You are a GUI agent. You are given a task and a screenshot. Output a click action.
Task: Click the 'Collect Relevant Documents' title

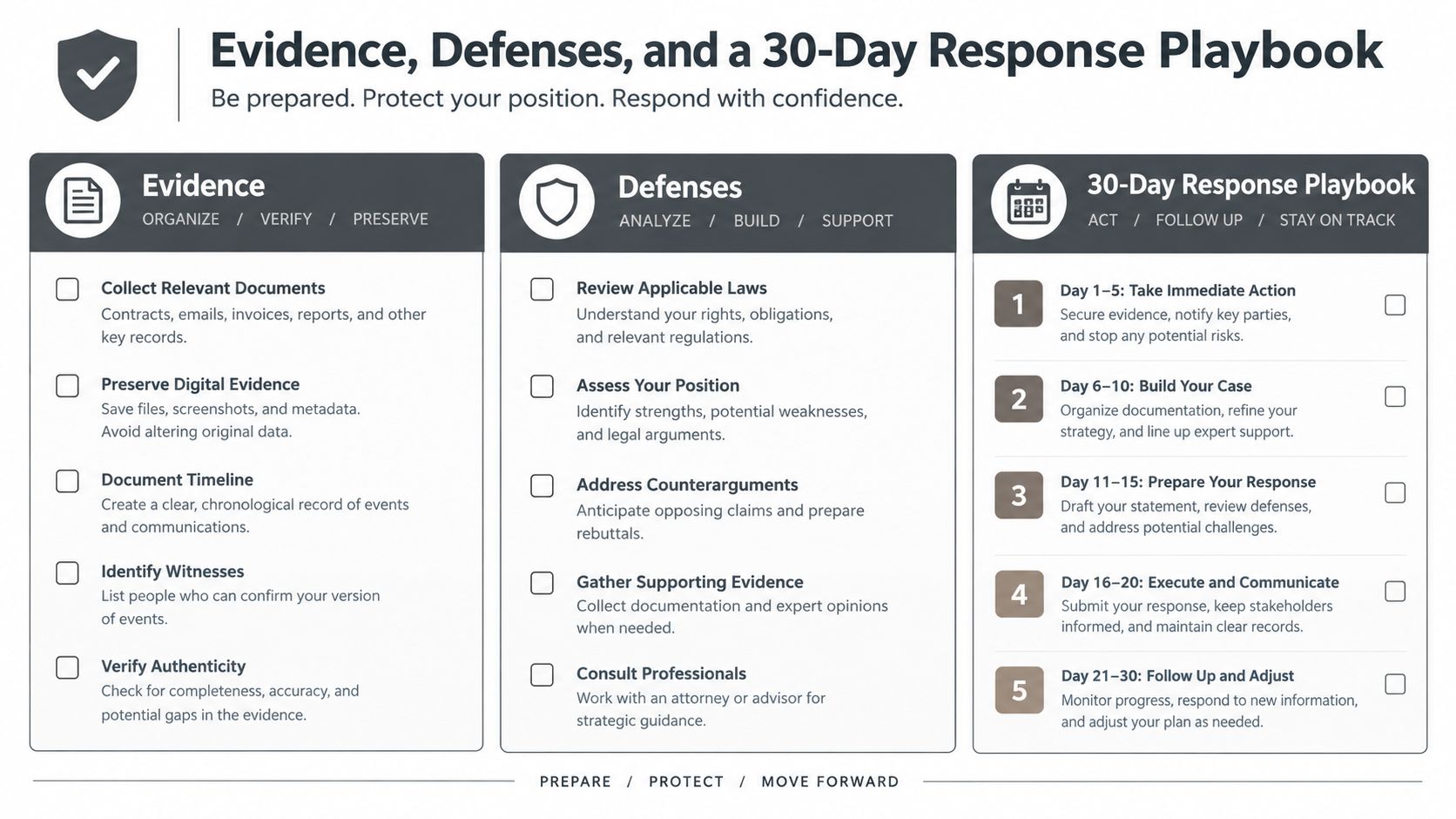213,288
